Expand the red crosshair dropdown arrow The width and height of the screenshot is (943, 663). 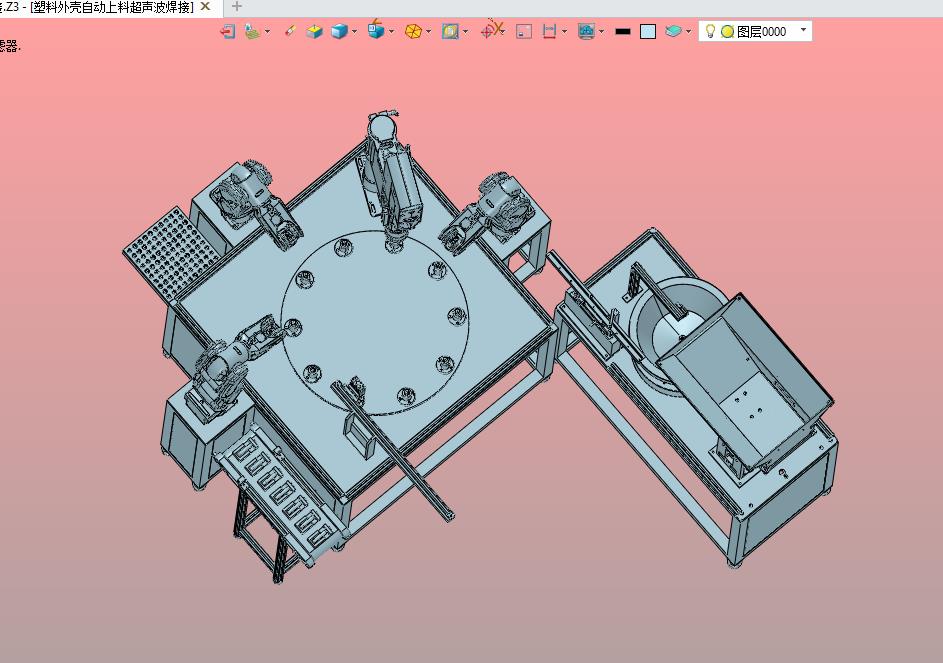[x=503, y=32]
